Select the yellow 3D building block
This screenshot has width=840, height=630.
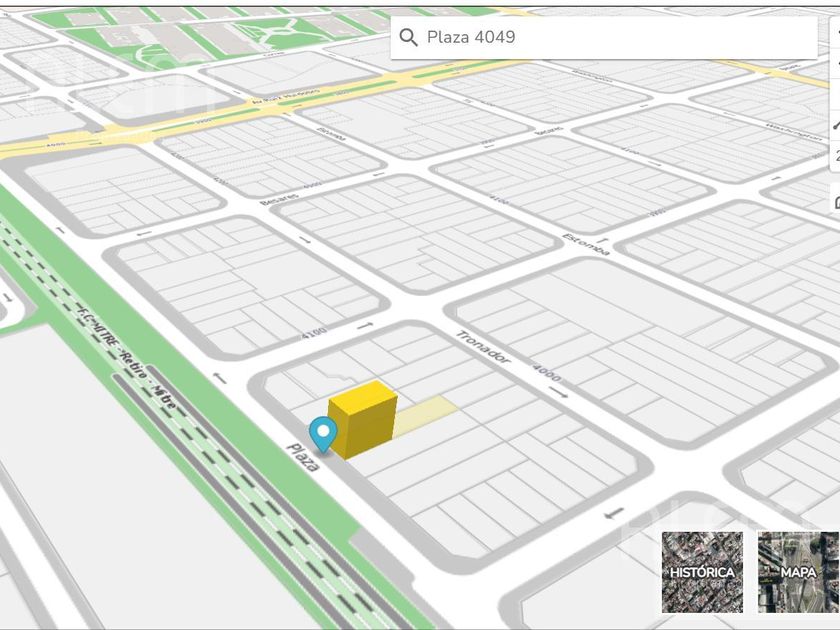pos(363,419)
